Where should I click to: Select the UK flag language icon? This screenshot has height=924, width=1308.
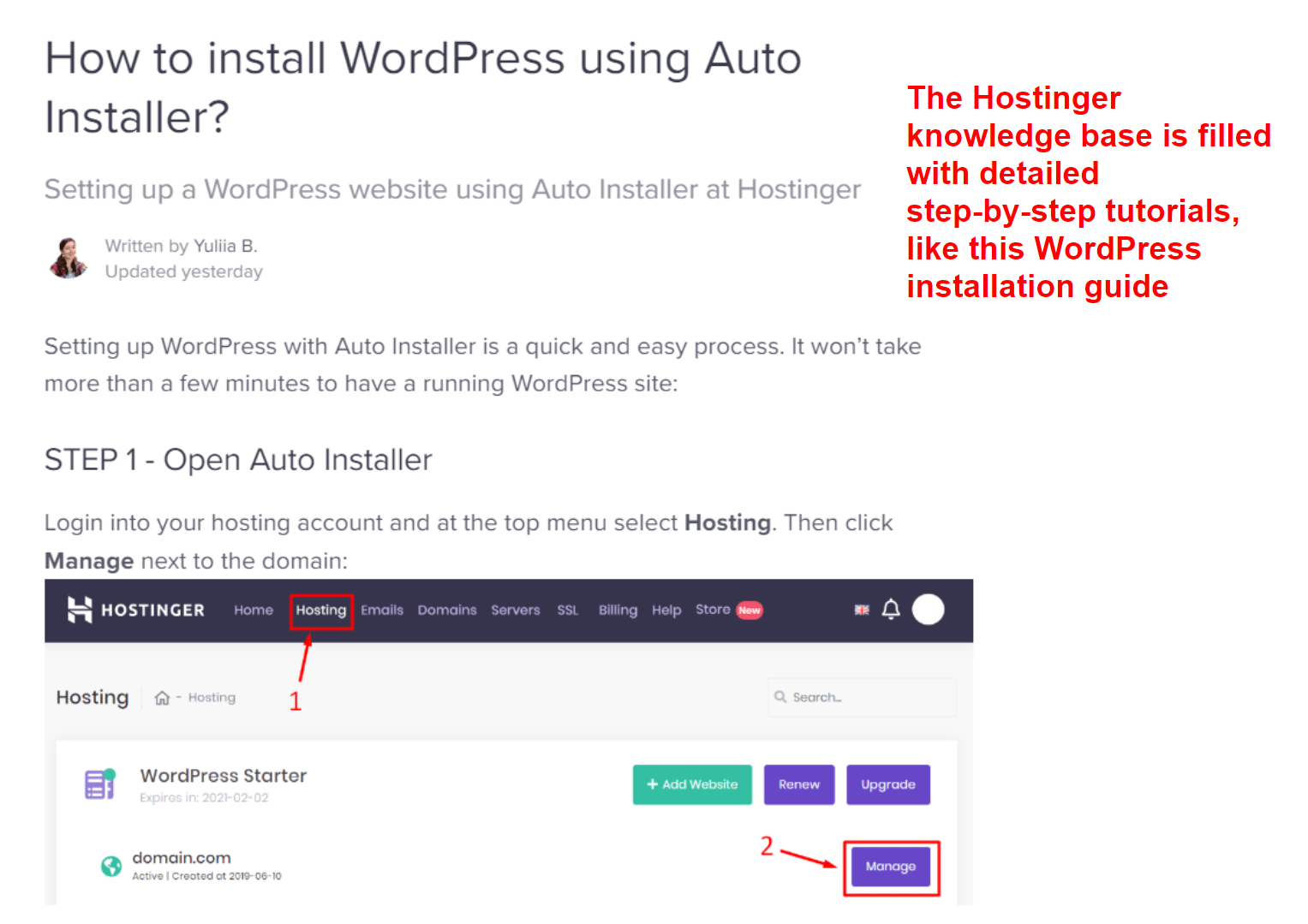tap(862, 610)
